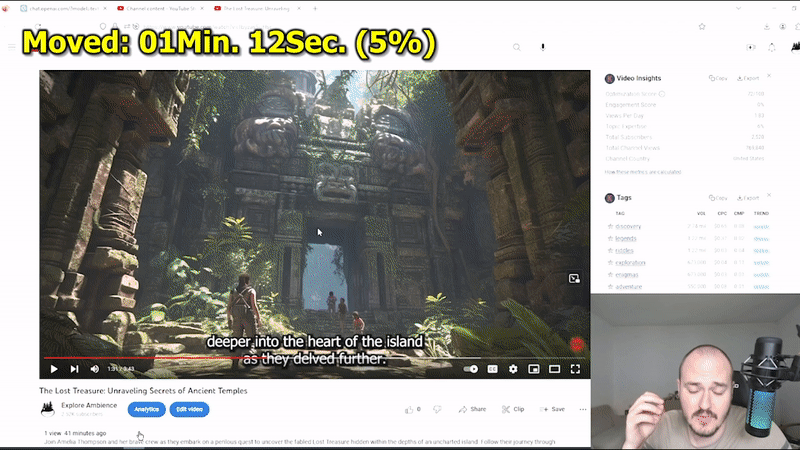Save the video to a playlist

point(552,409)
